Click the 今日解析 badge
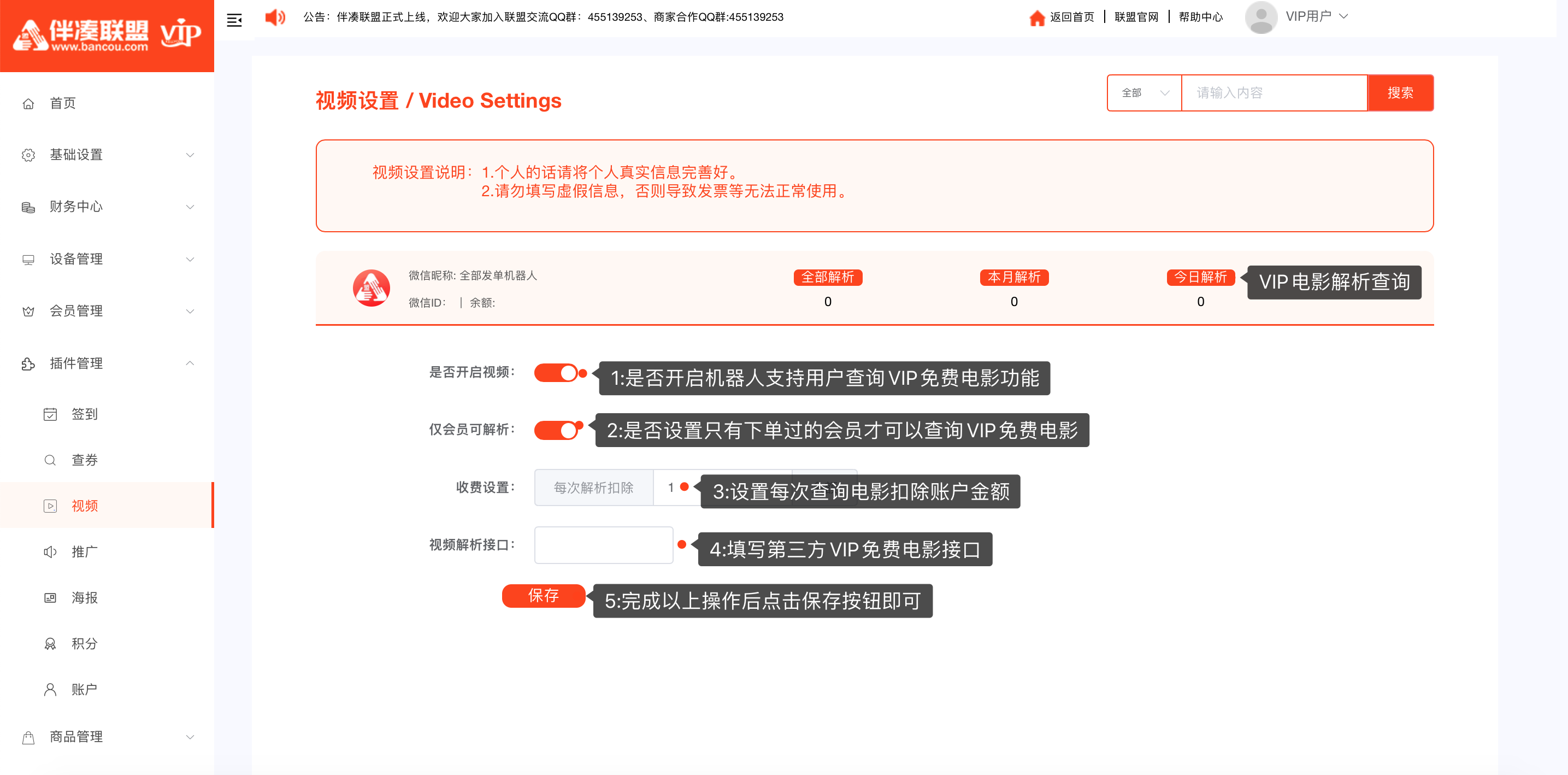 click(1200, 278)
